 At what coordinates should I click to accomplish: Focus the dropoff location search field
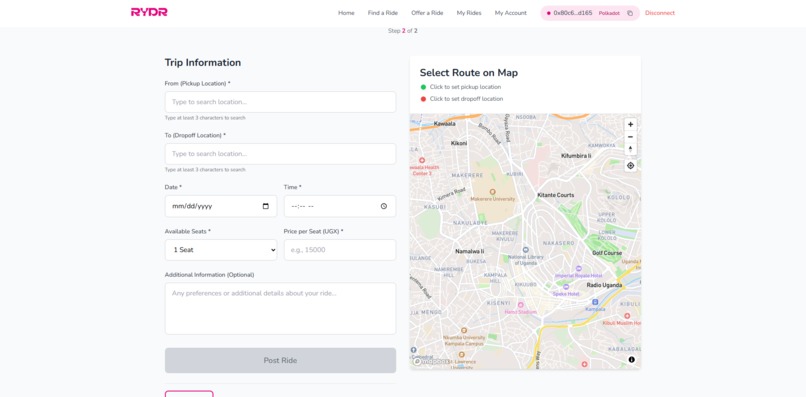280,154
